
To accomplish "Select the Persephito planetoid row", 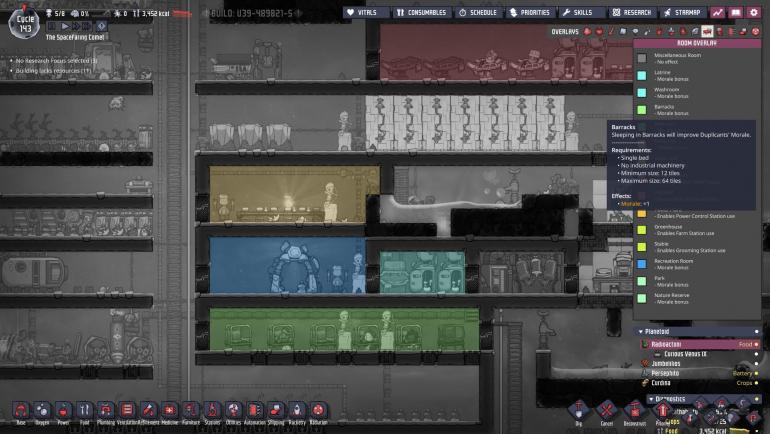I will (699, 373).
